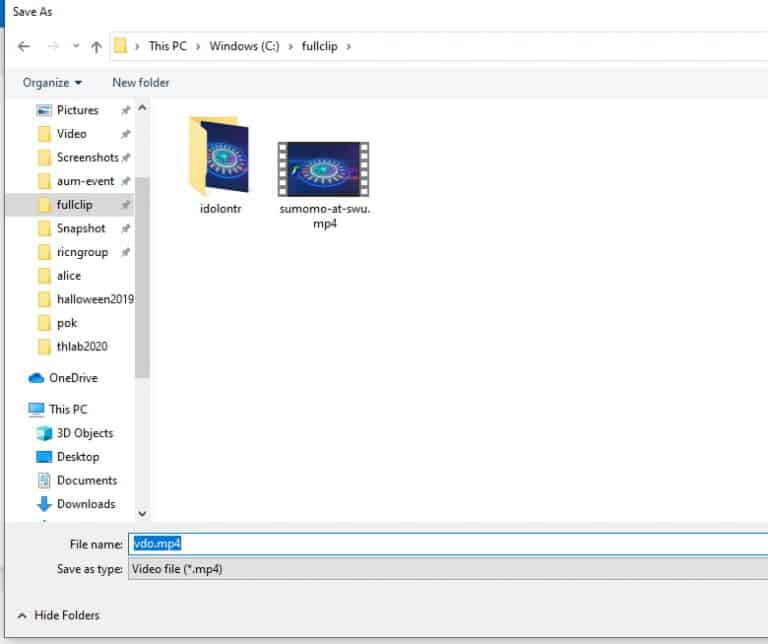This screenshot has height=644, width=768.
Task: Open the Save as type combo box
Action: pyautogui.click(x=448, y=569)
